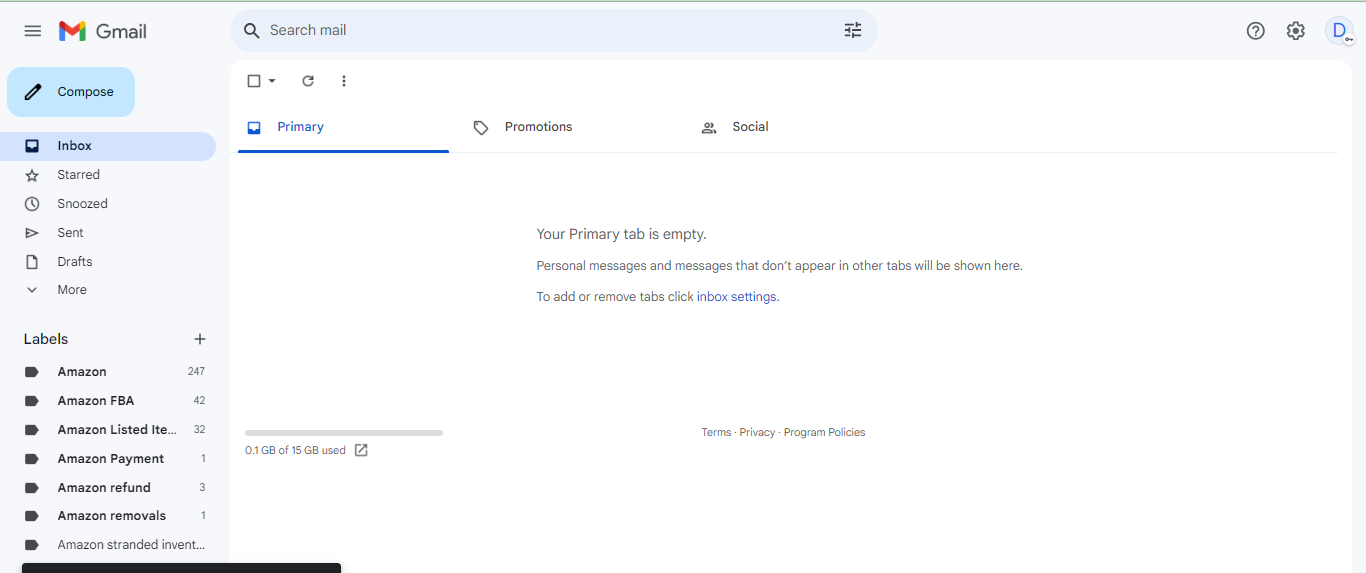The height and width of the screenshot is (573, 1366).
Task: Create new label with plus icon
Action: pos(200,339)
